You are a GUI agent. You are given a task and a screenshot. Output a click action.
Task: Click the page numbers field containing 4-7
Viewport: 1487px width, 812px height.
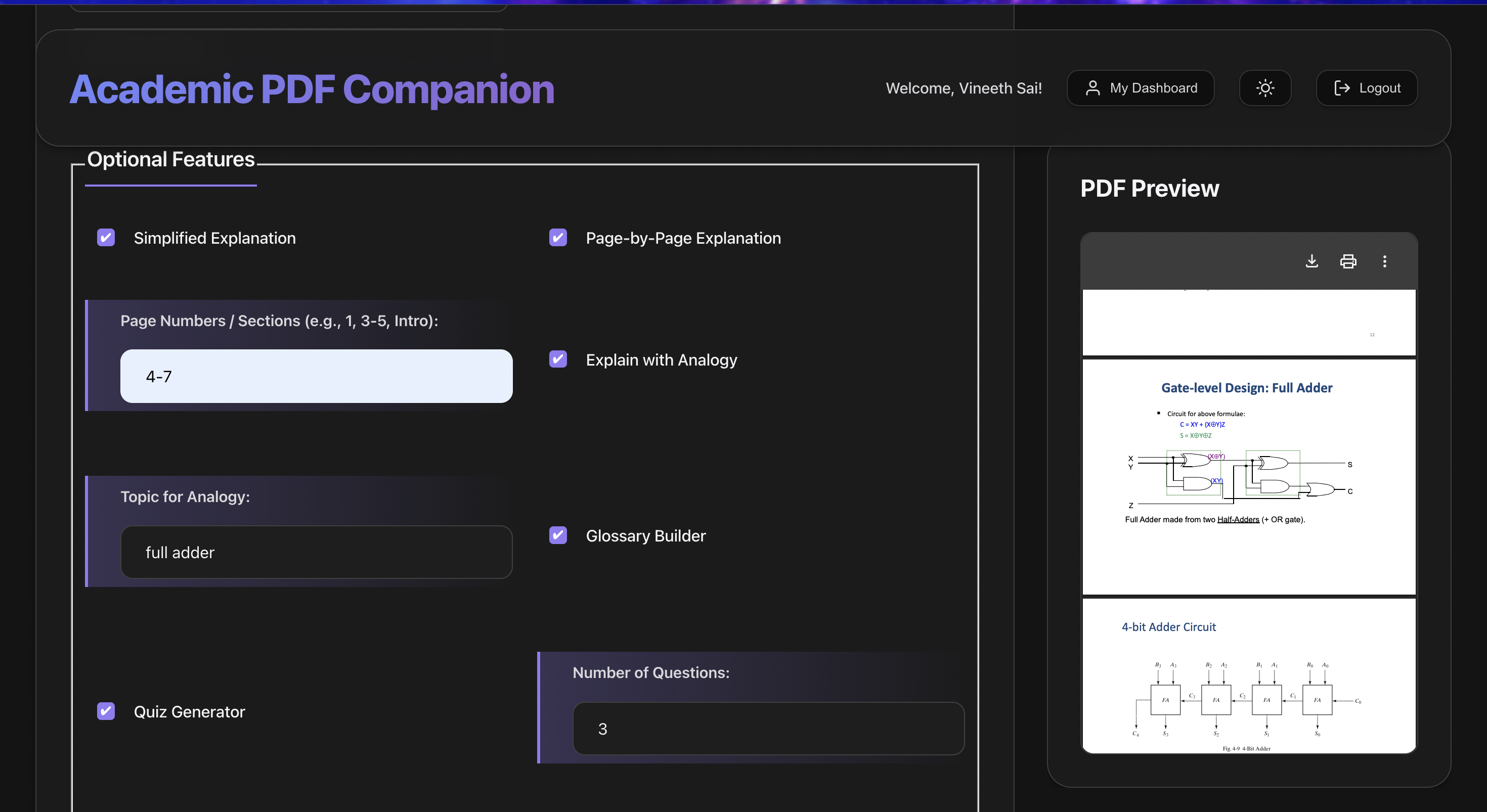click(x=316, y=376)
